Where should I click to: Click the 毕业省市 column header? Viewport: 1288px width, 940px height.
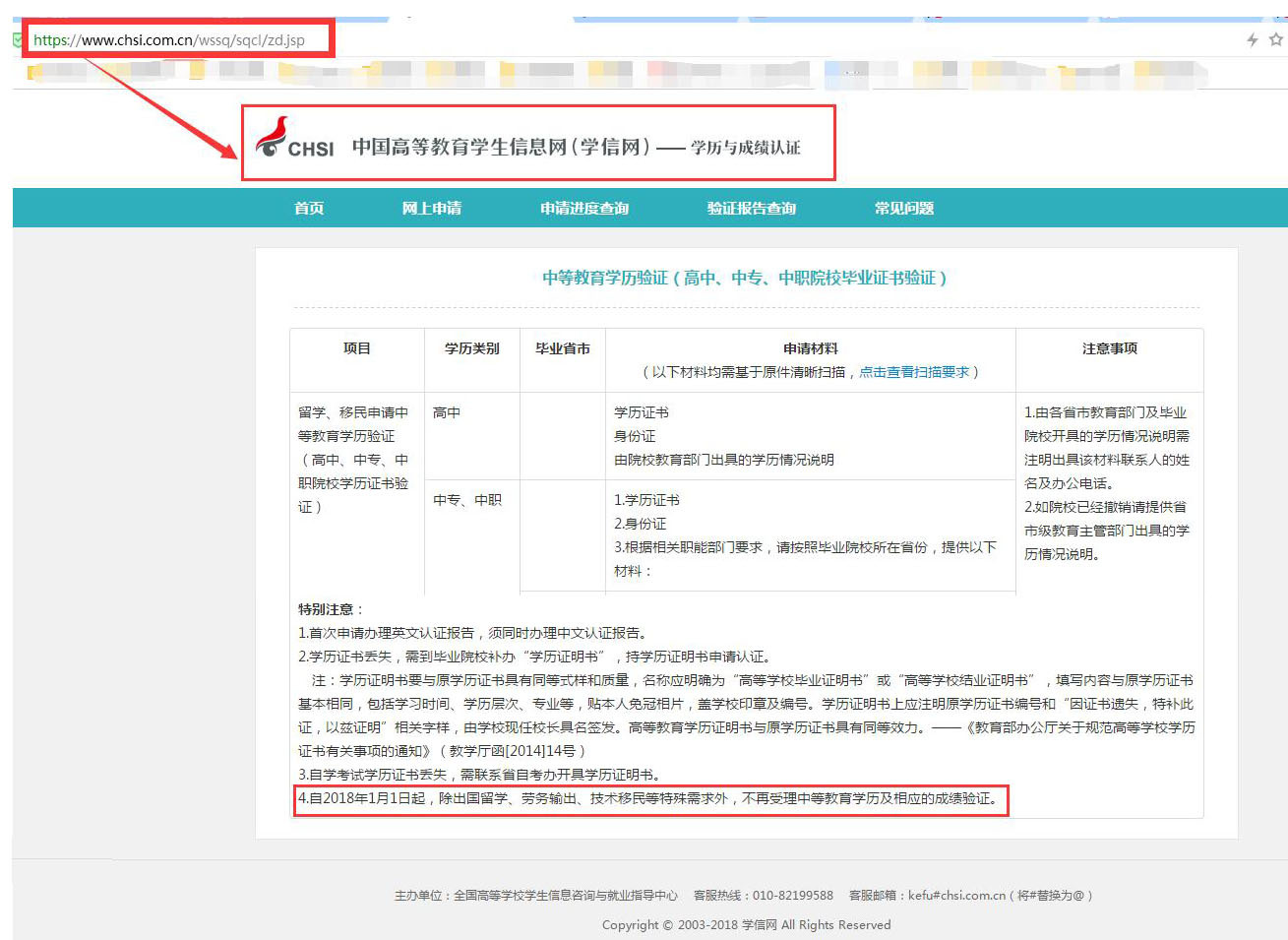click(562, 348)
